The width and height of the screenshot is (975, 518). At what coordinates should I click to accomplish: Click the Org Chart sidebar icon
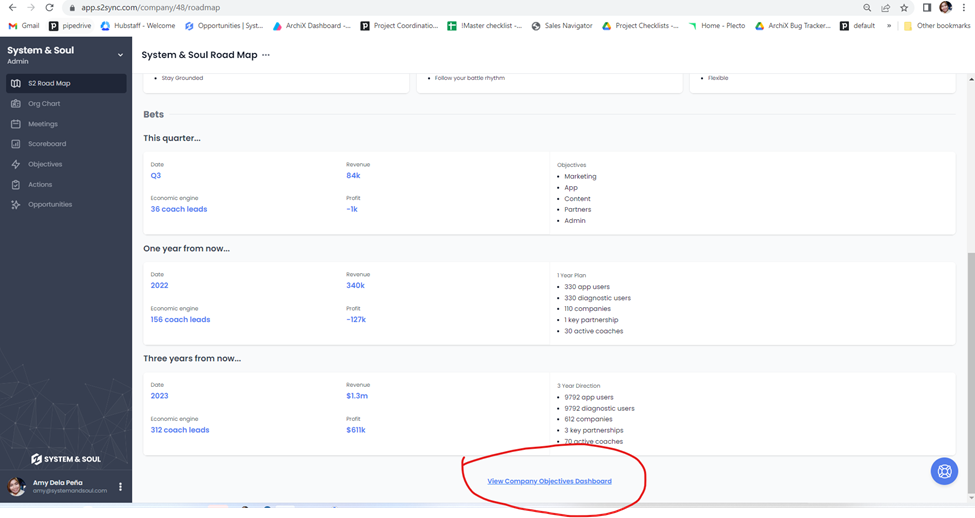[x=16, y=104]
